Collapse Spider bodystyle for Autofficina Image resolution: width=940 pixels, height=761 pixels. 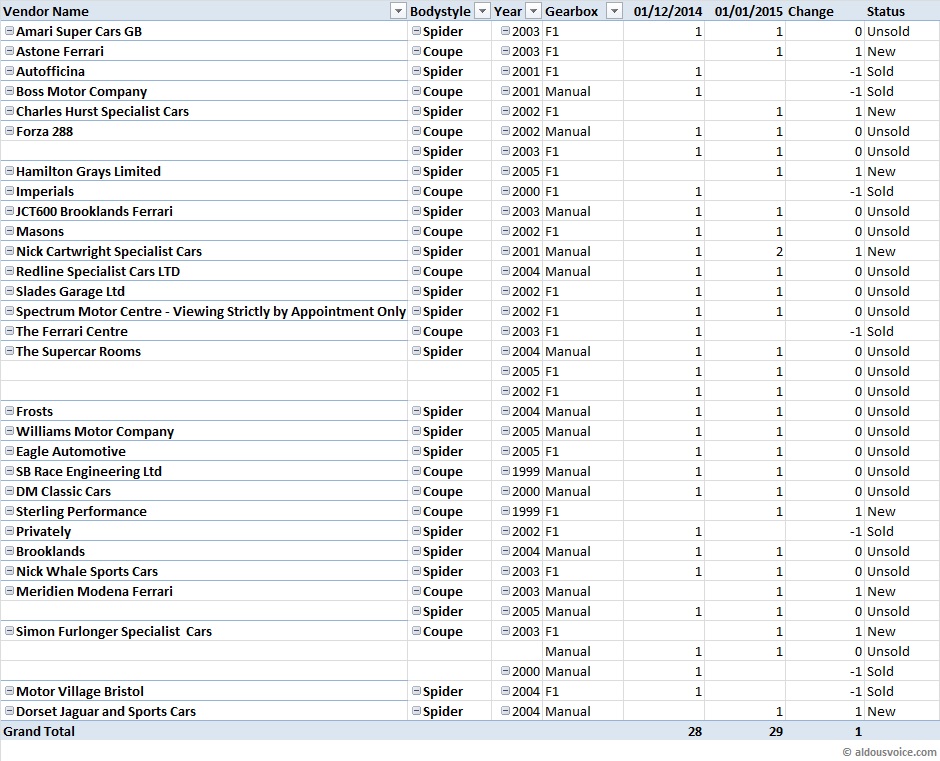click(416, 71)
